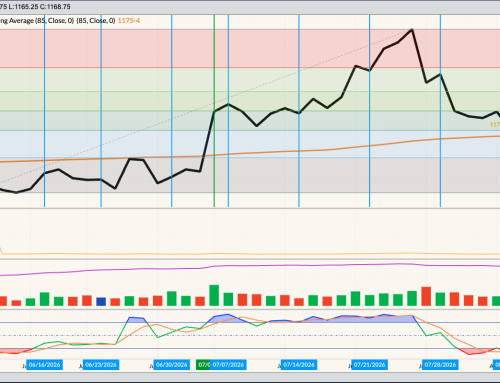
Task: Click the green vertical line on price chart
Action: tap(214, 111)
